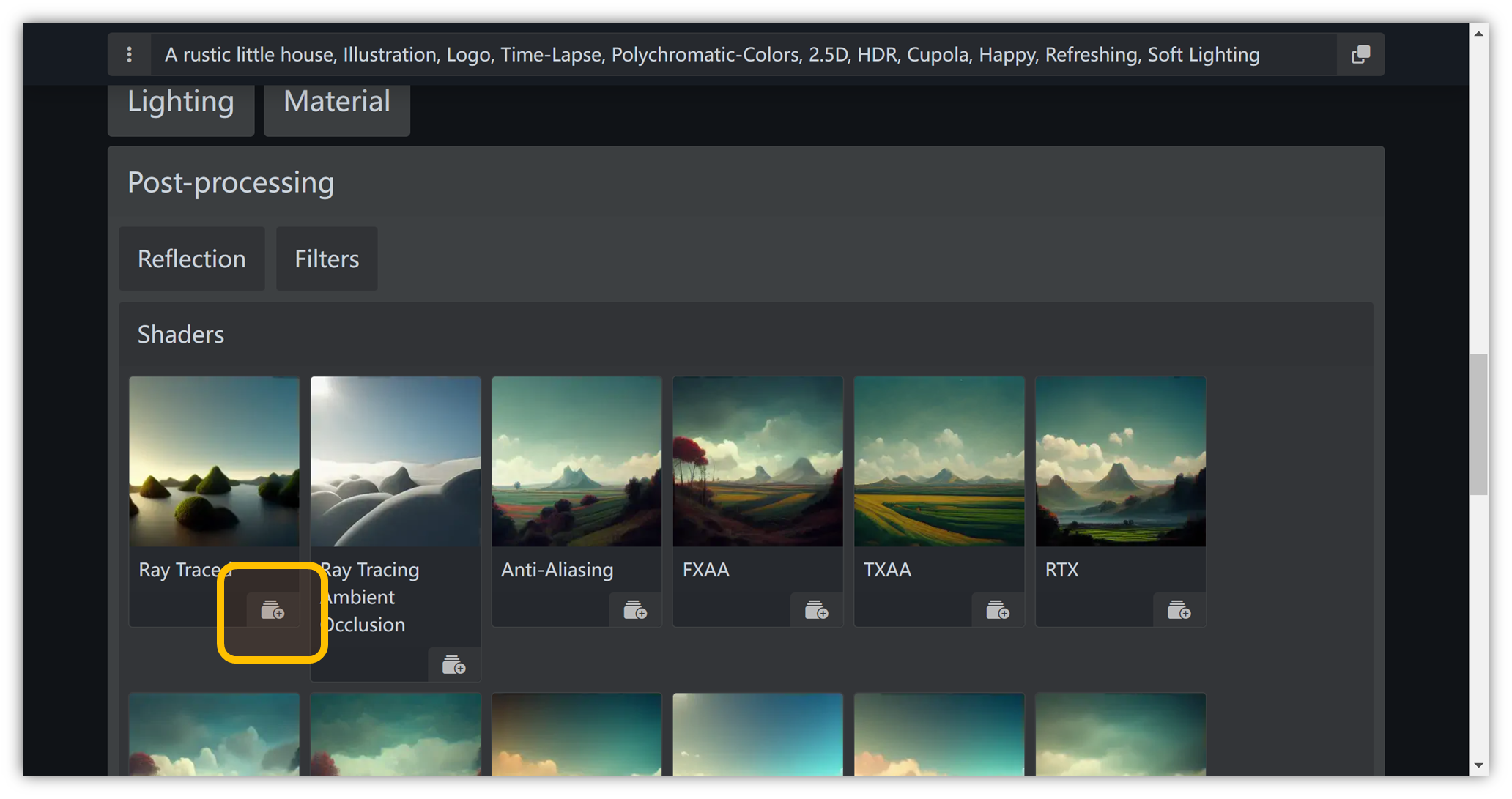Switch to the Reflection tab
This screenshot has width=1512, height=799.
(x=192, y=258)
